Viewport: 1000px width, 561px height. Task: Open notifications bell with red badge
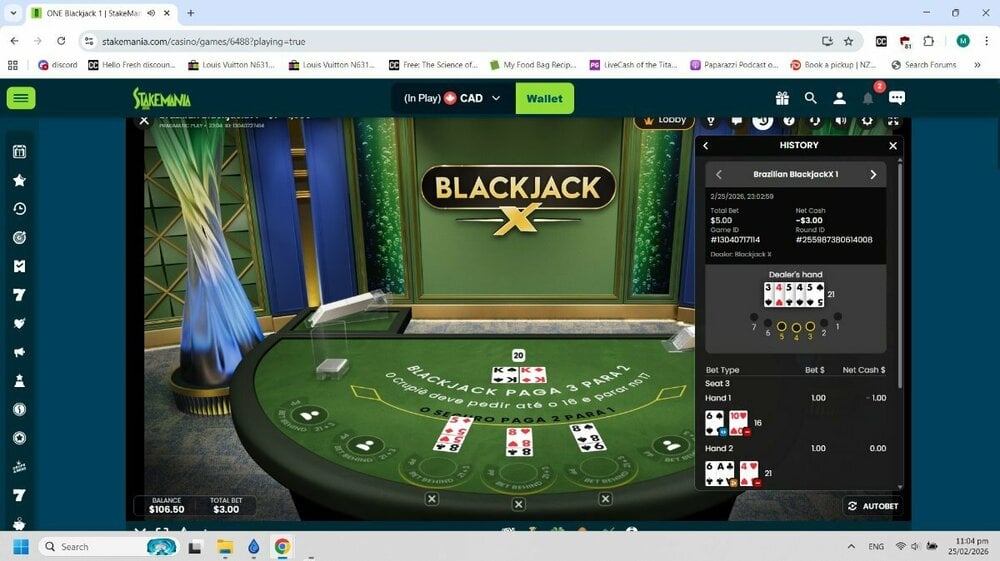click(x=868, y=98)
